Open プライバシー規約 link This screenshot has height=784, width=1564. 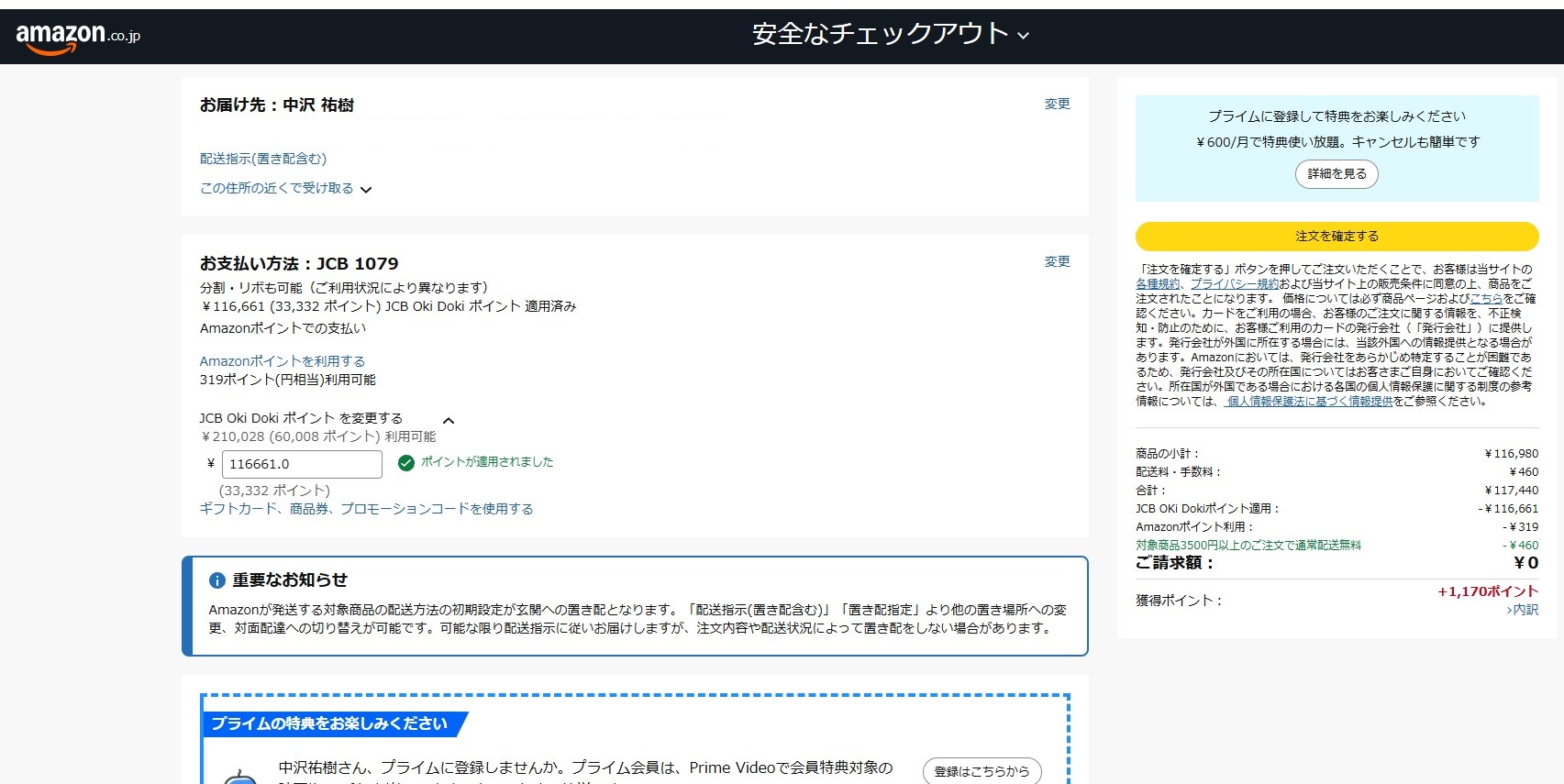(1235, 284)
